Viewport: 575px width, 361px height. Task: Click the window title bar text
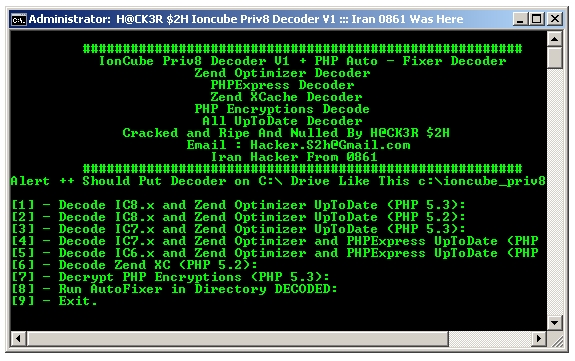pyautogui.click(x=246, y=19)
